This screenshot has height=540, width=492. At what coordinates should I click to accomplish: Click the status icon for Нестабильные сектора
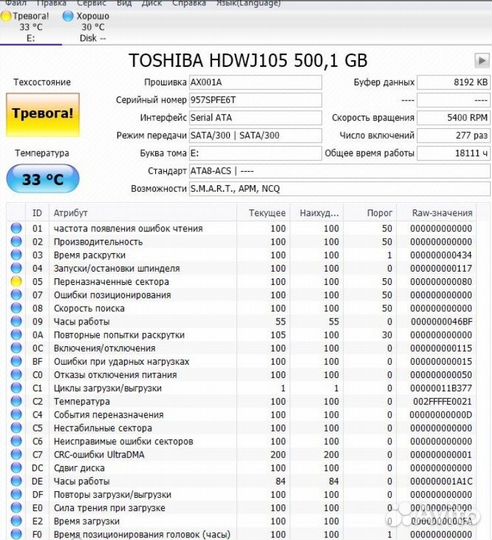[16, 428]
